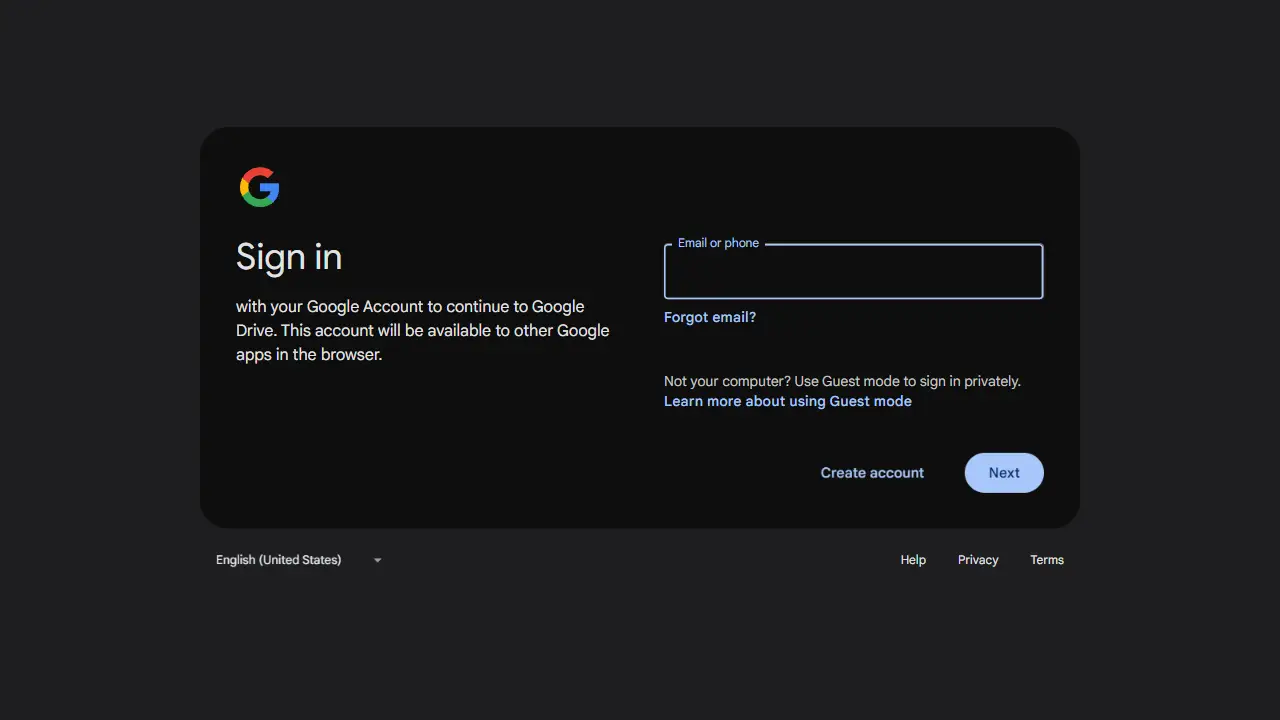Open Learn more about using Guest mode

click(788, 401)
